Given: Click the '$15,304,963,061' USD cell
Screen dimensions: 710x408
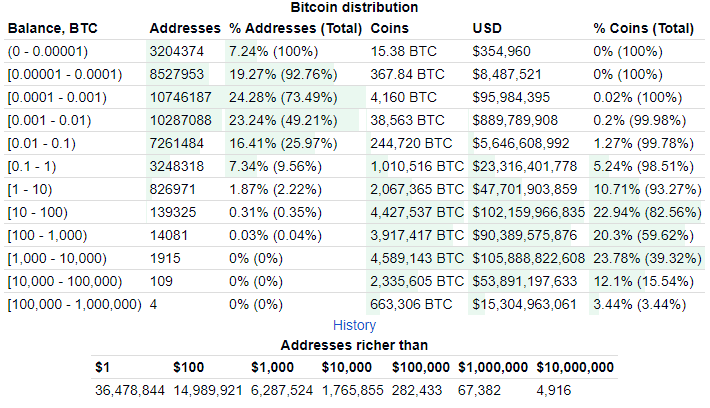Looking at the screenshot, I should (525, 304).
